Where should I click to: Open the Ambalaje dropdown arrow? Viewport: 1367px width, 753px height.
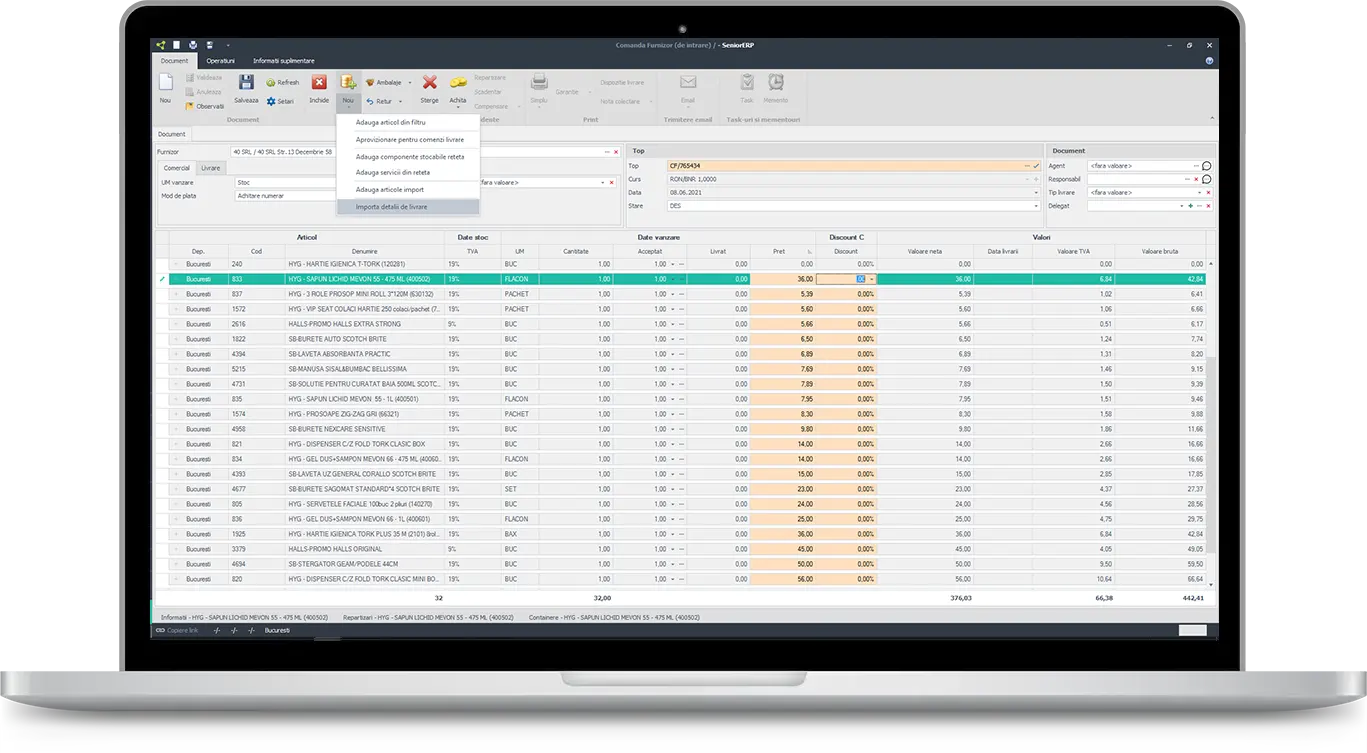[409, 83]
